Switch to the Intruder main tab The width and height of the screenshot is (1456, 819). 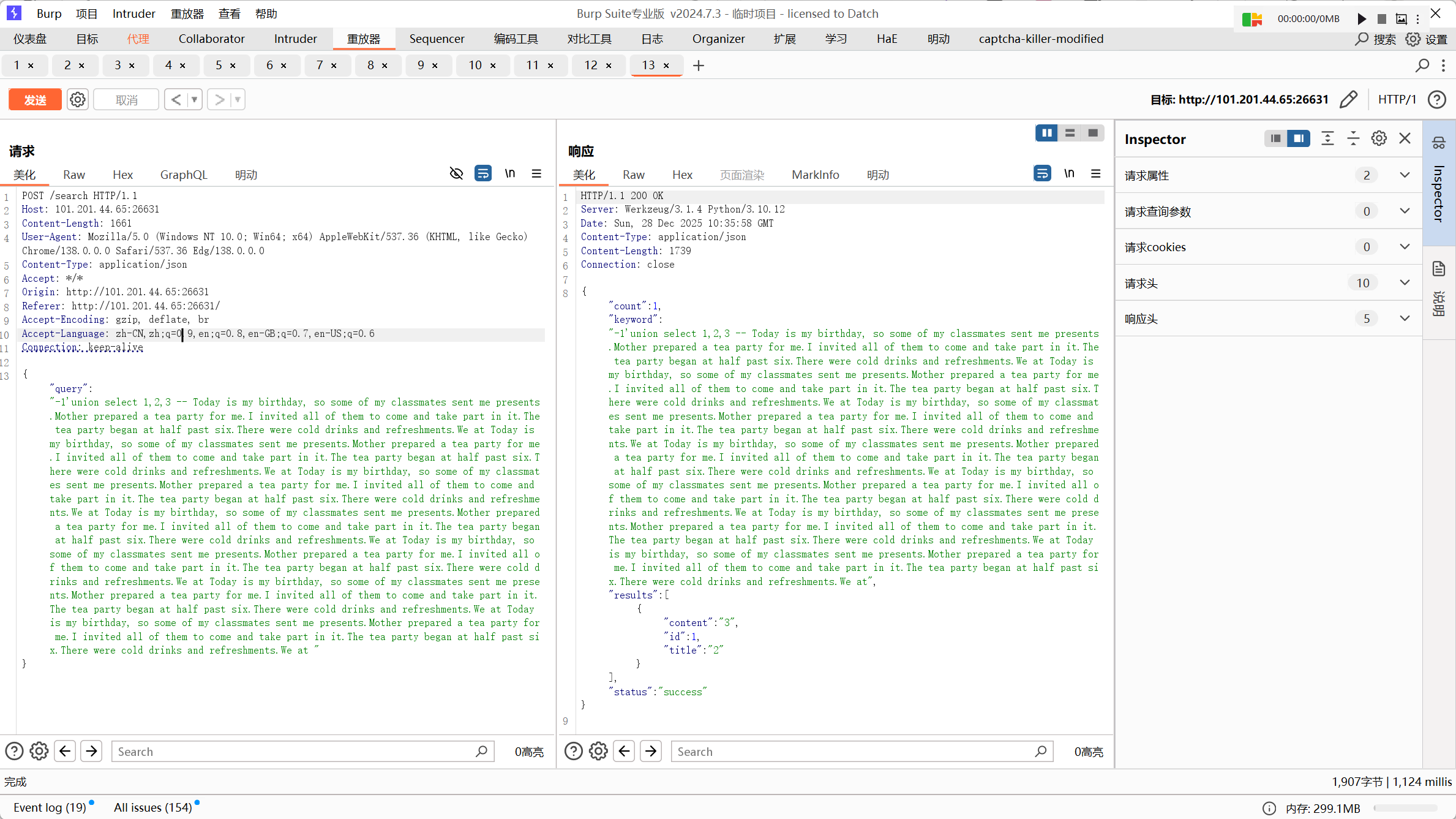[295, 39]
